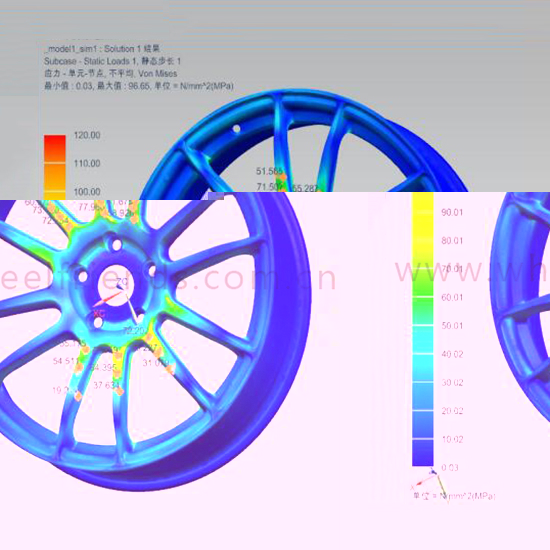Click the dark blue band above 0.03
Screen dimensions: 550x550
[x=423, y=453]
